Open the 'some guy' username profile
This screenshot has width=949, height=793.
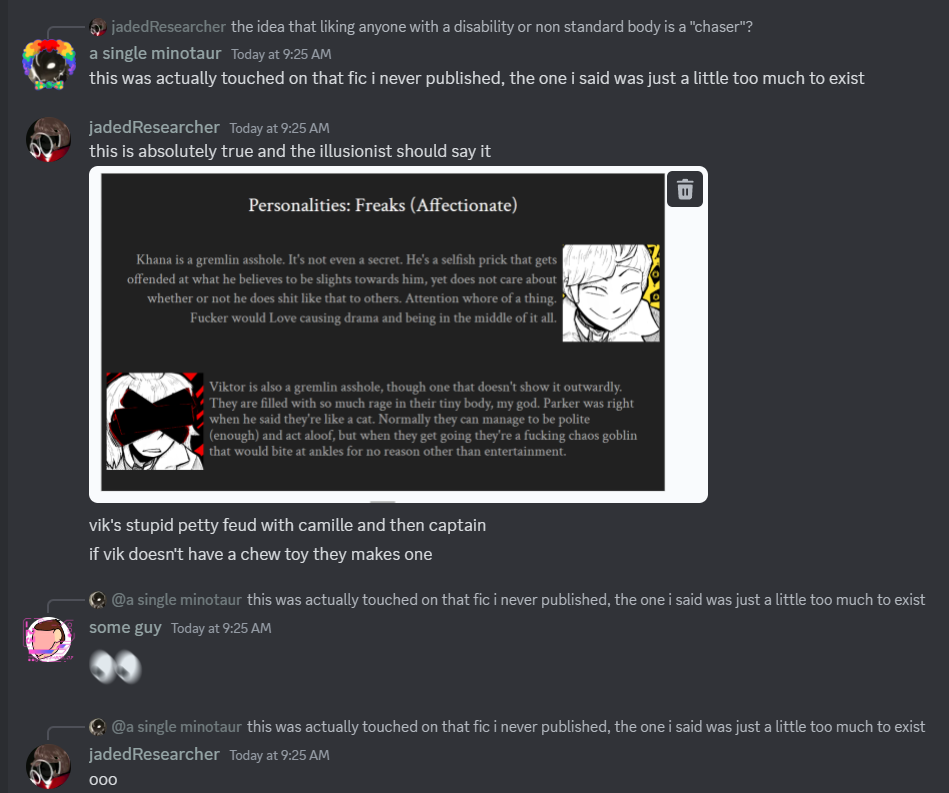click(125, 627)
